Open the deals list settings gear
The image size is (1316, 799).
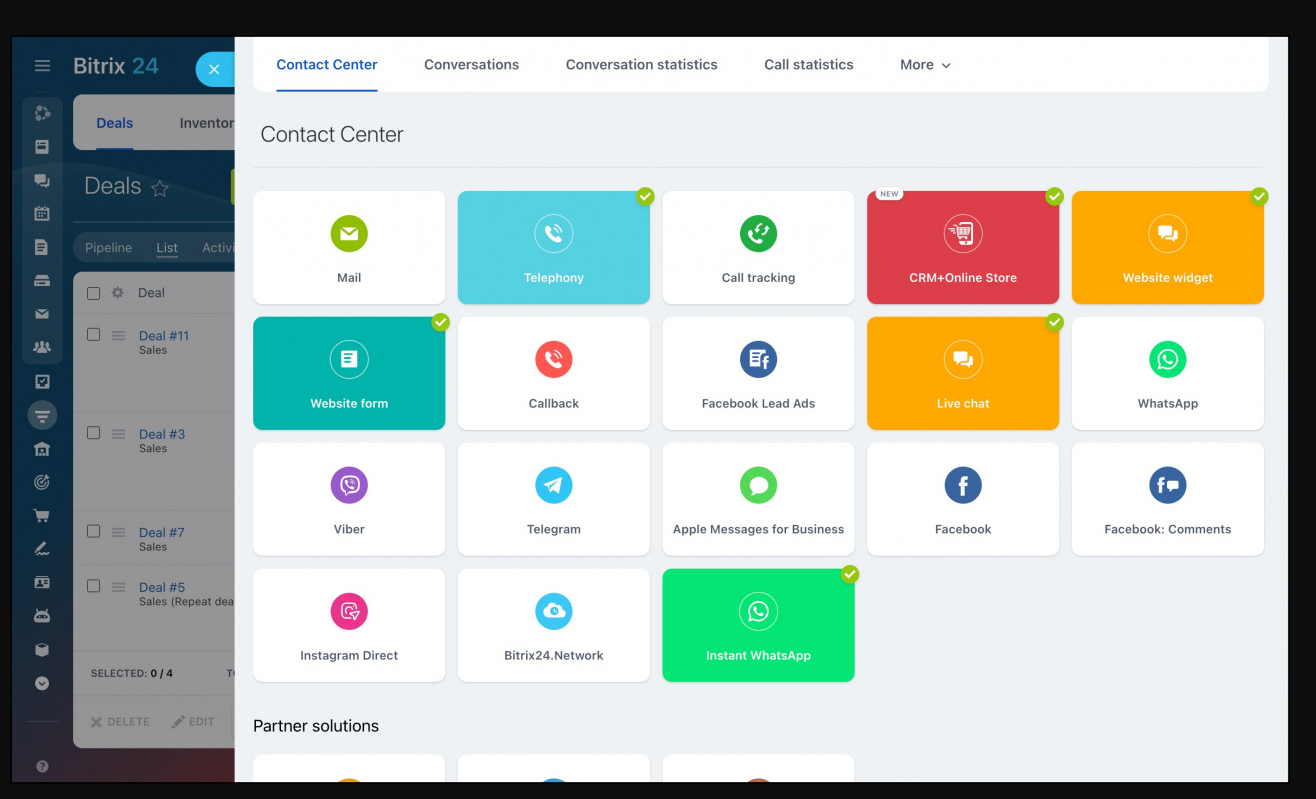118,293
